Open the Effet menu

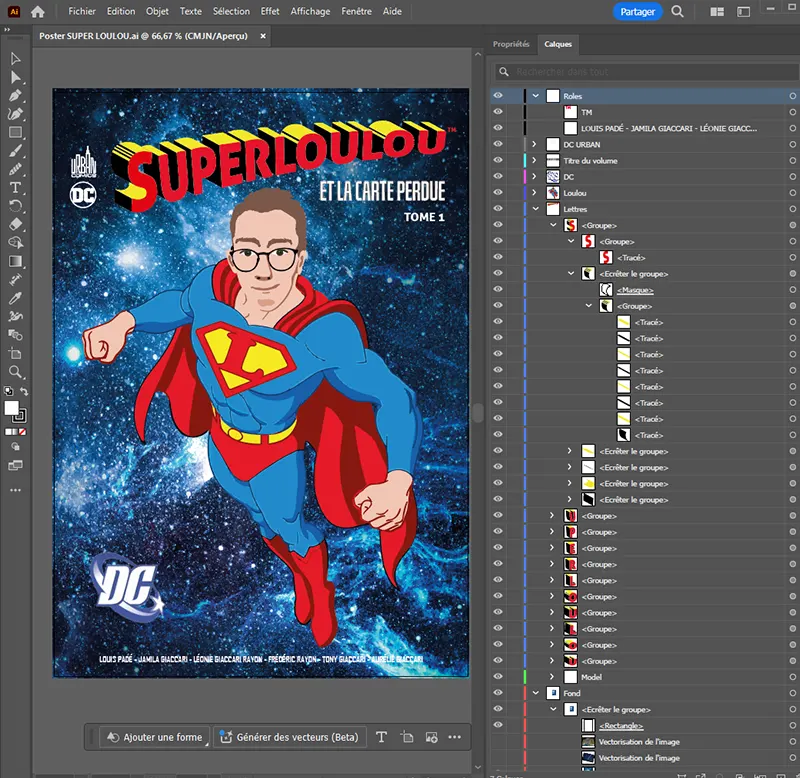click(270, 11)
